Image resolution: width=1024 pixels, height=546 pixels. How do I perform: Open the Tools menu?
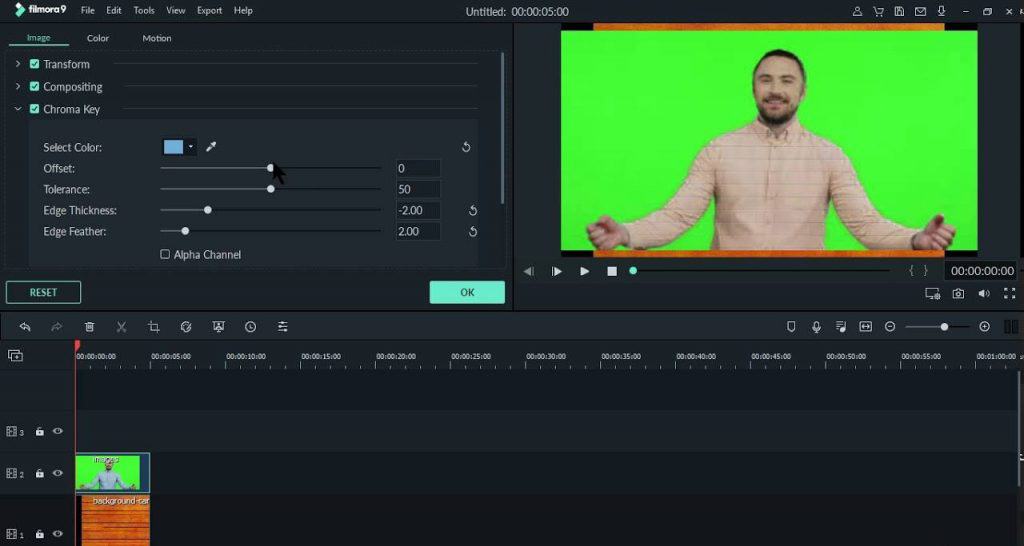(144, 10)
